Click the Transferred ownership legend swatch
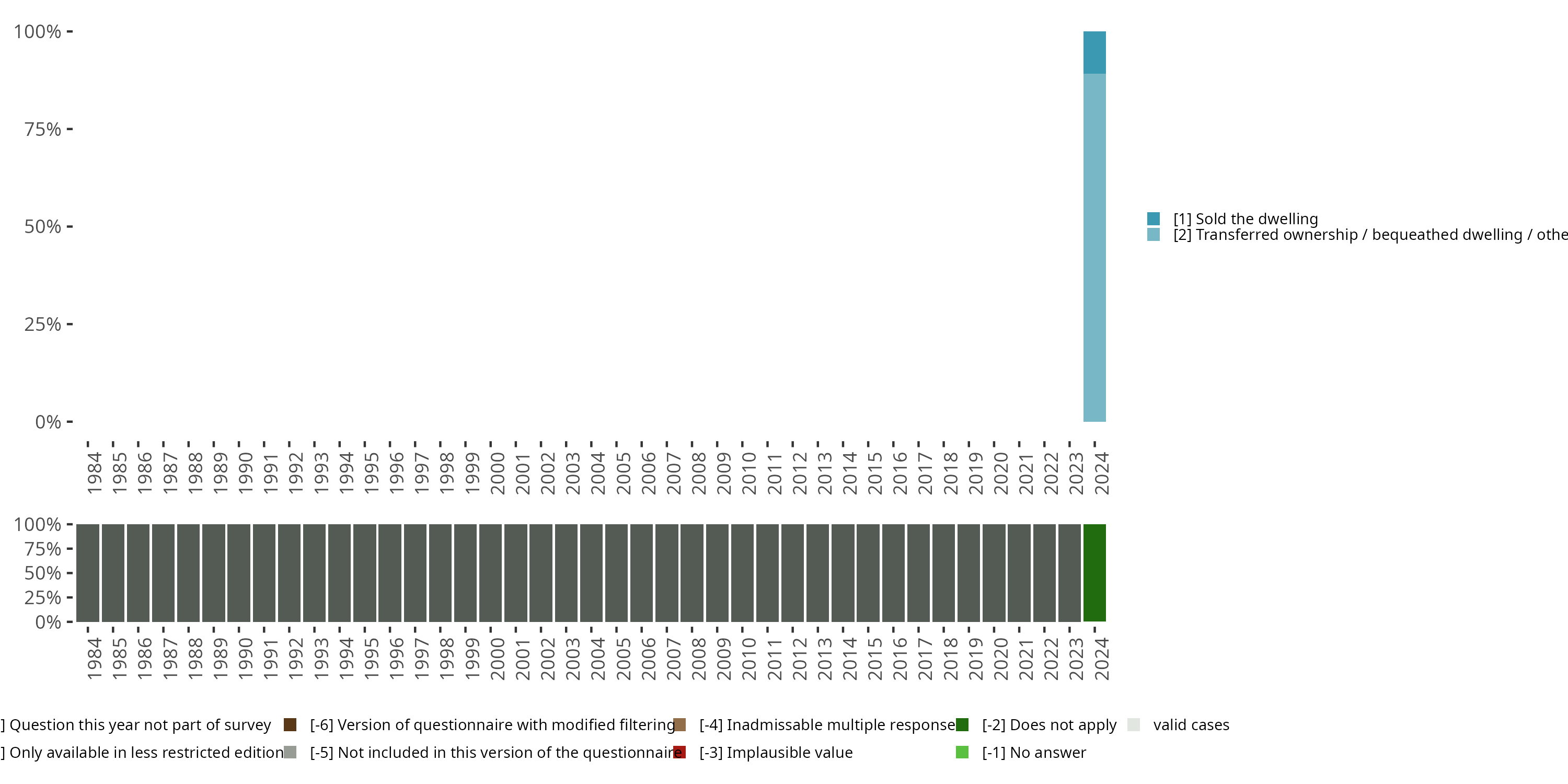 [x=1153, y=234]
